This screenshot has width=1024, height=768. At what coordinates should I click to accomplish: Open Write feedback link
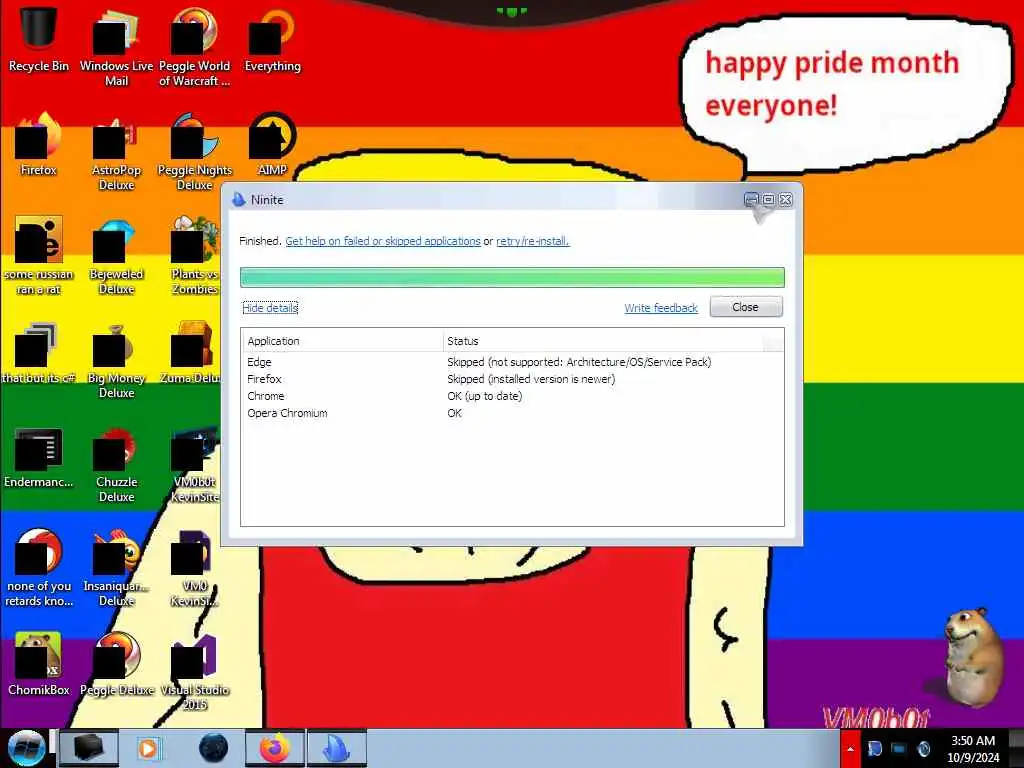click(x=660, y=308)
